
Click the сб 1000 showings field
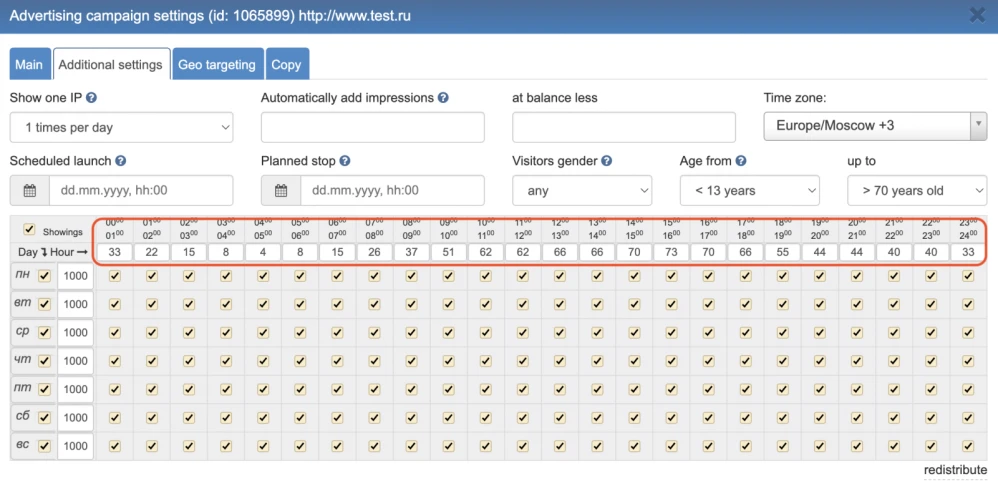tap(75, 417)
